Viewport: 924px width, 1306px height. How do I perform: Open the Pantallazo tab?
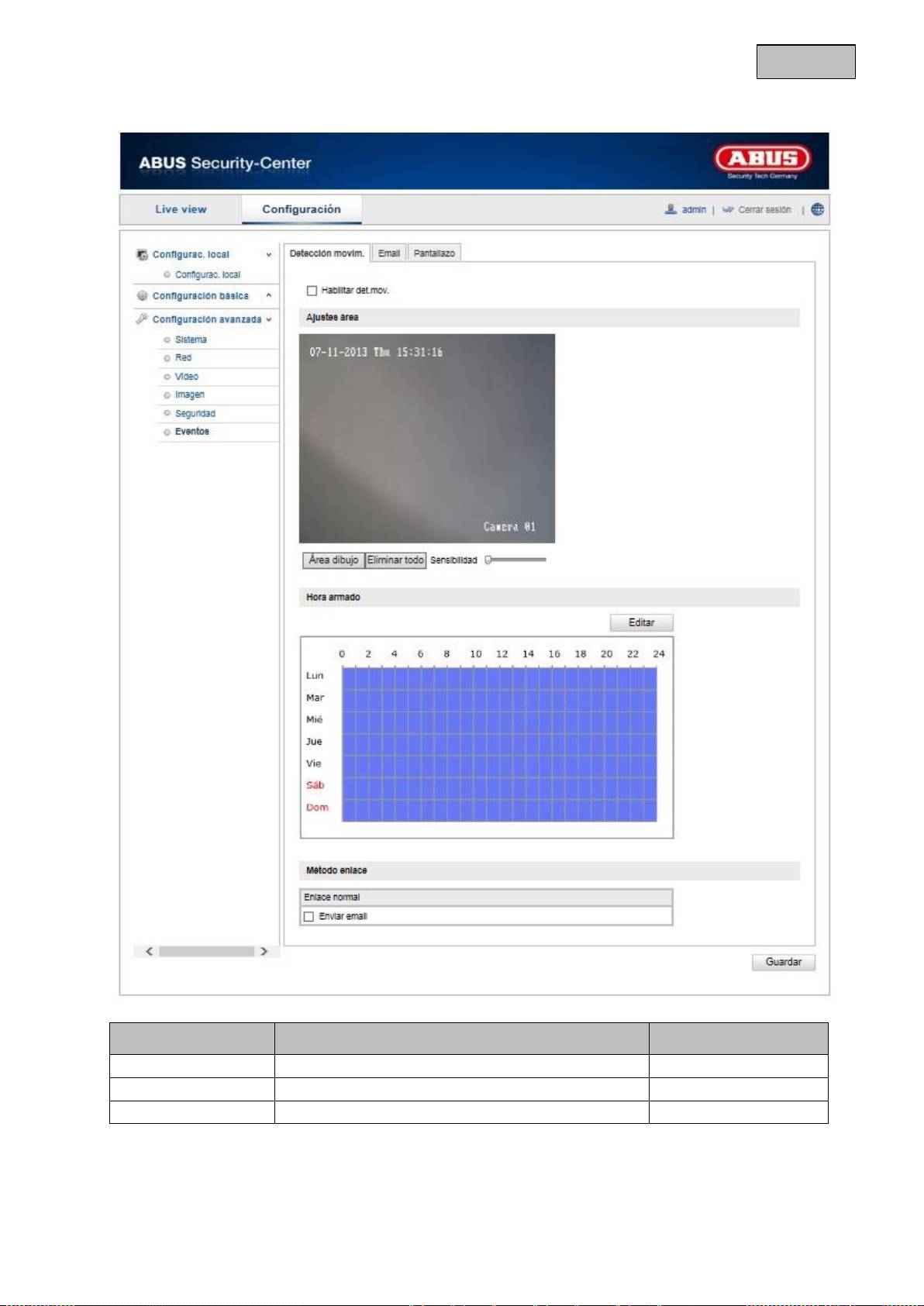(x=434, y=253)
